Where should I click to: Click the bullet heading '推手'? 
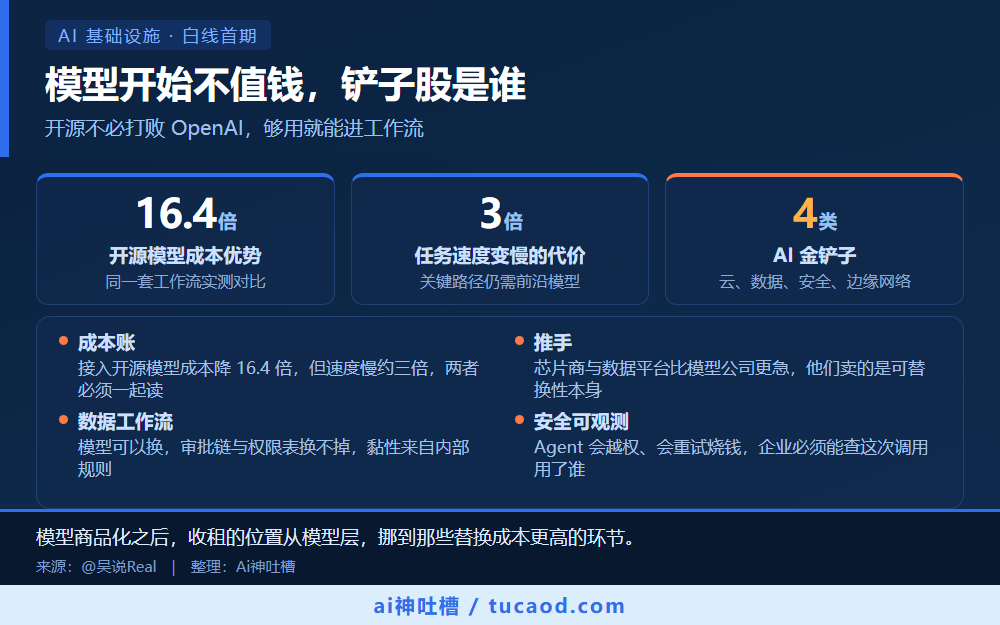coord(552,342)
